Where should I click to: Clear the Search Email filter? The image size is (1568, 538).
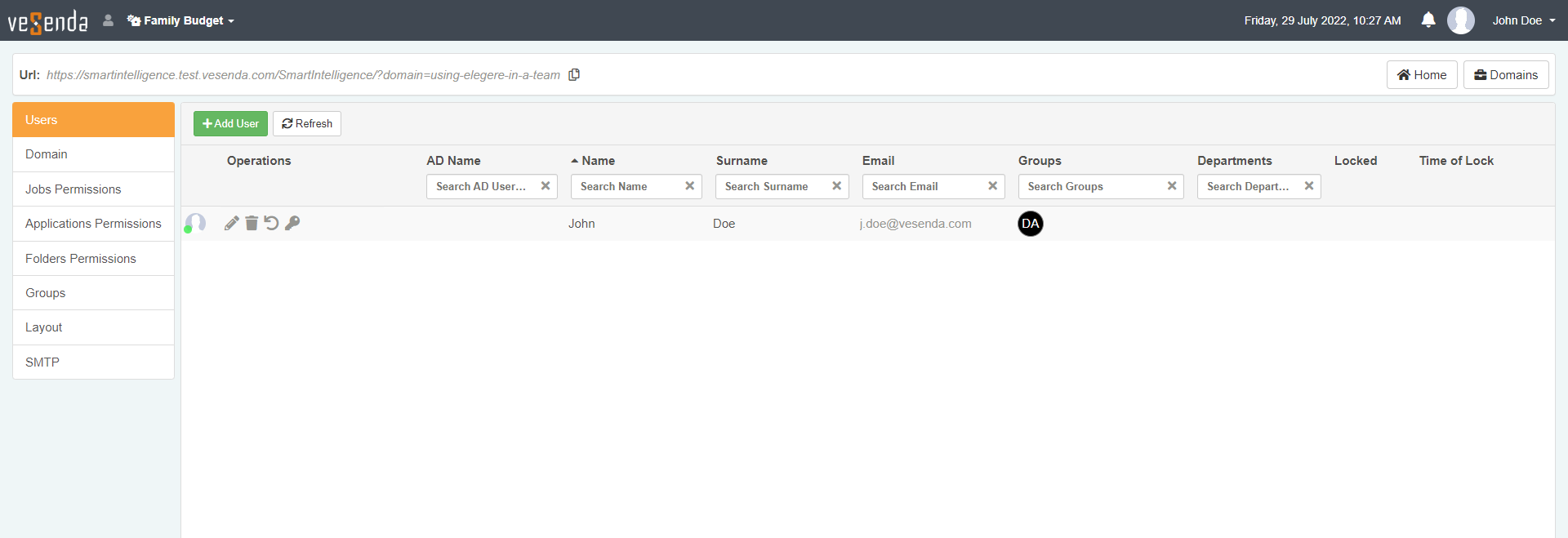click(x=992, y=186)
